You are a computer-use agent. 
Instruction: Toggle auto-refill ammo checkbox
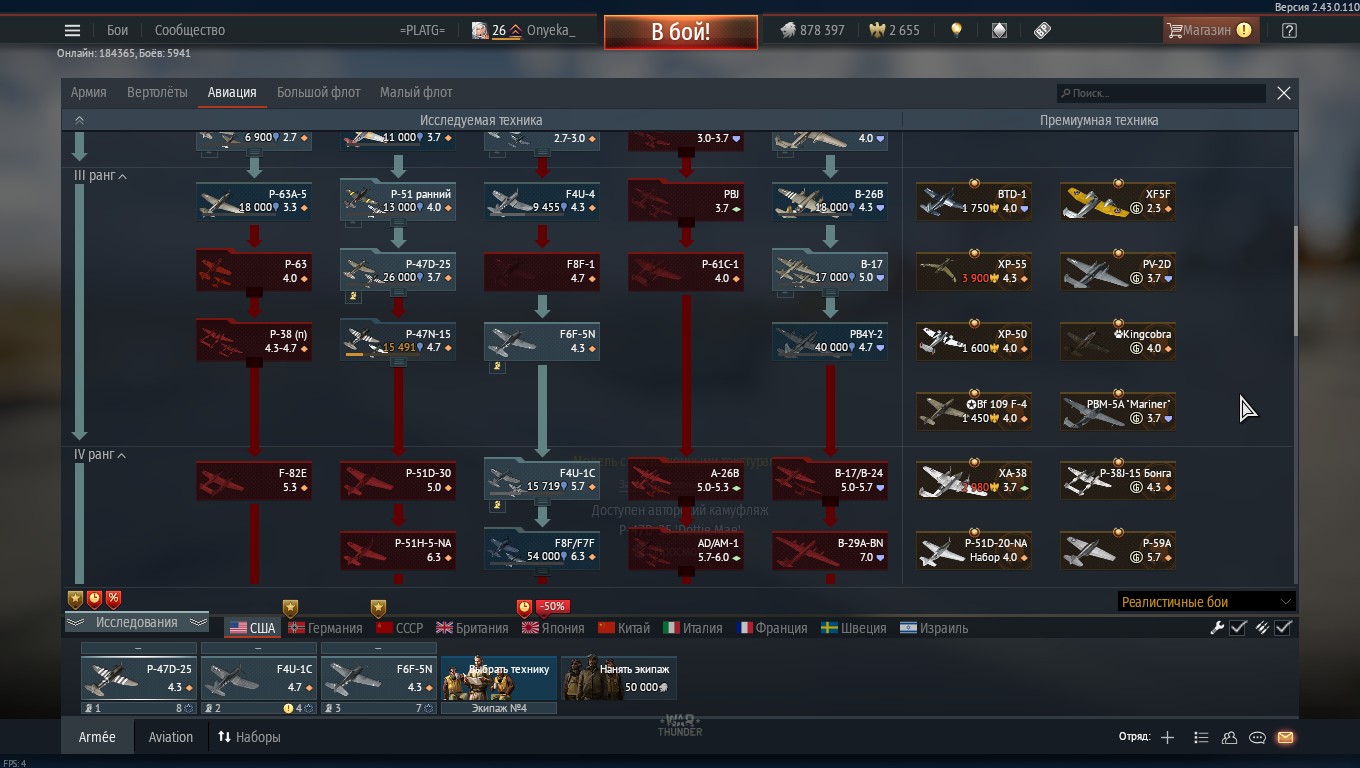(x=1284, y=628)
